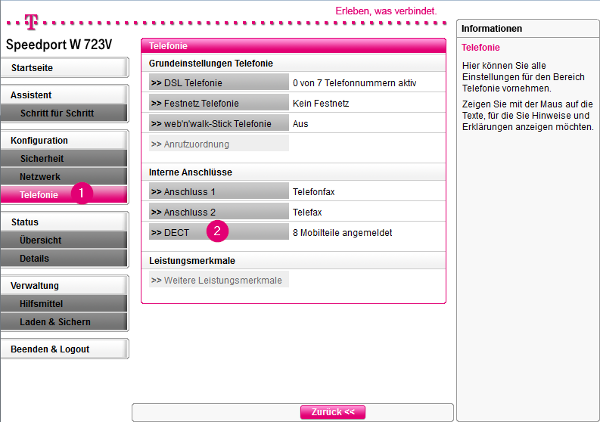Open Anschluss 2 settings

219,212
